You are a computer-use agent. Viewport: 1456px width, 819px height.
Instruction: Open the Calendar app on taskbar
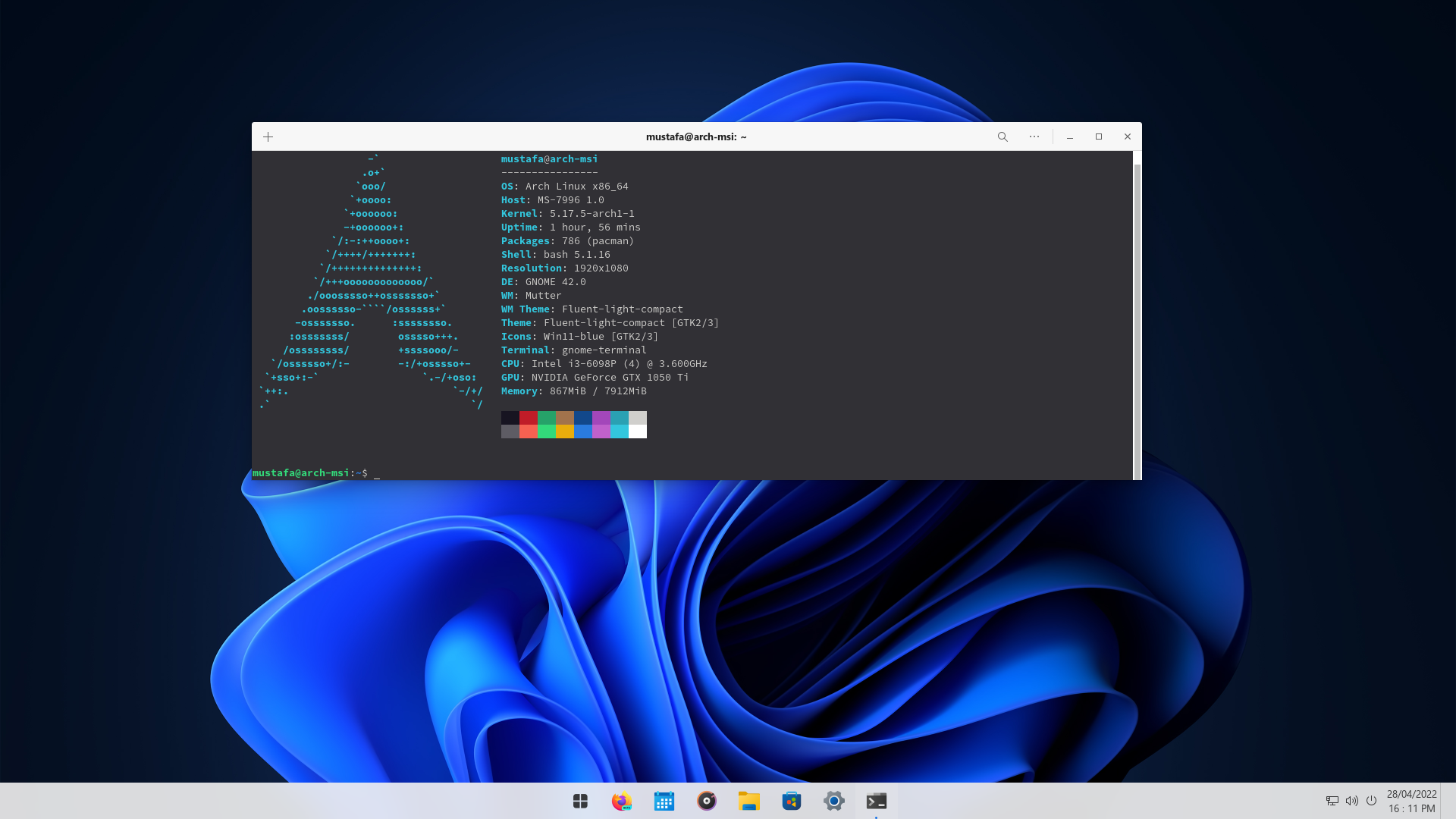(664, 801)
